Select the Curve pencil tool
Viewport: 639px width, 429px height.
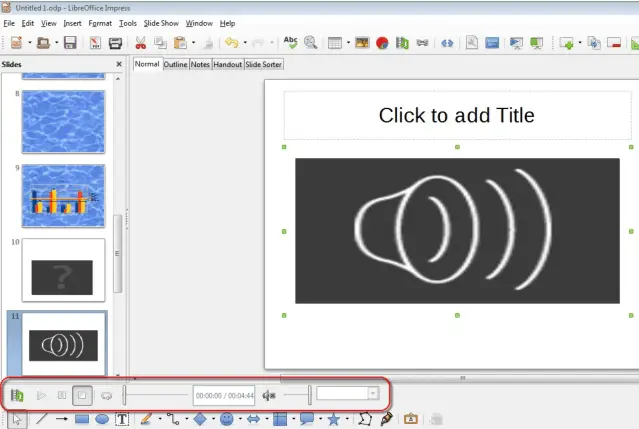pos(146,419)
